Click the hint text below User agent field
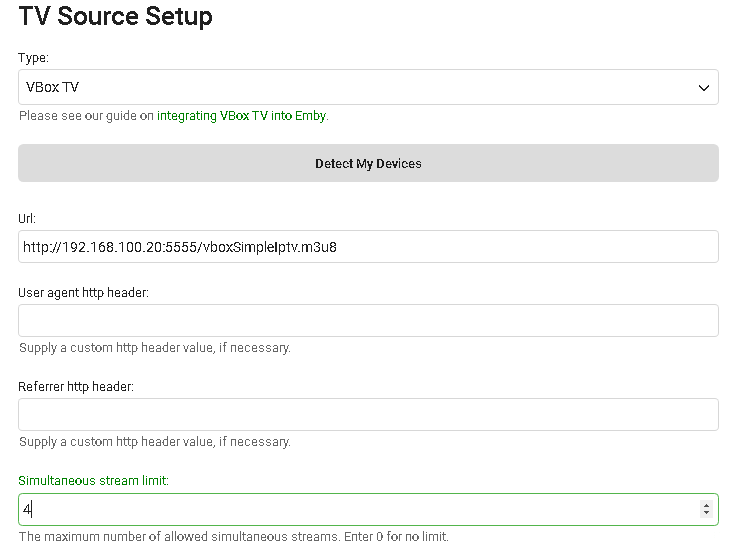The width and height of the screenshot is (745, 553). tap(155, 348)
